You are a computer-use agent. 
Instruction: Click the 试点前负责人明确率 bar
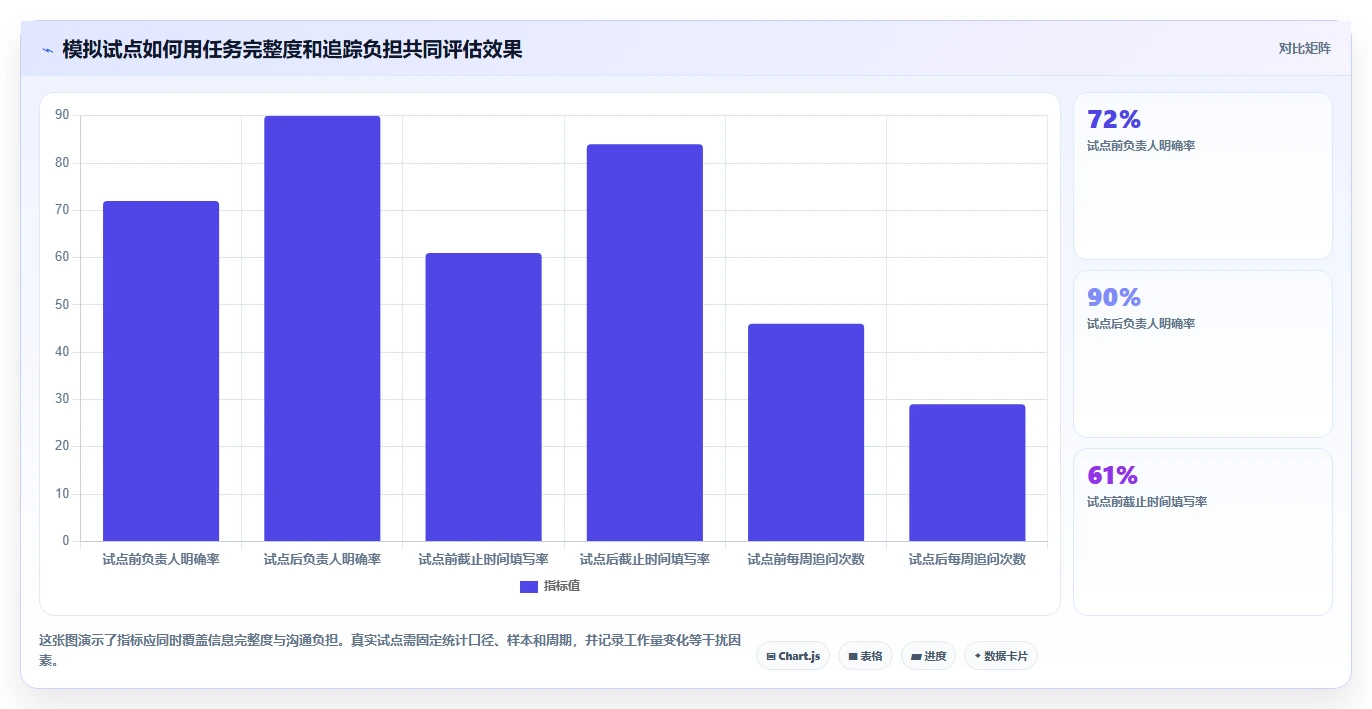(x=161, y=371)
